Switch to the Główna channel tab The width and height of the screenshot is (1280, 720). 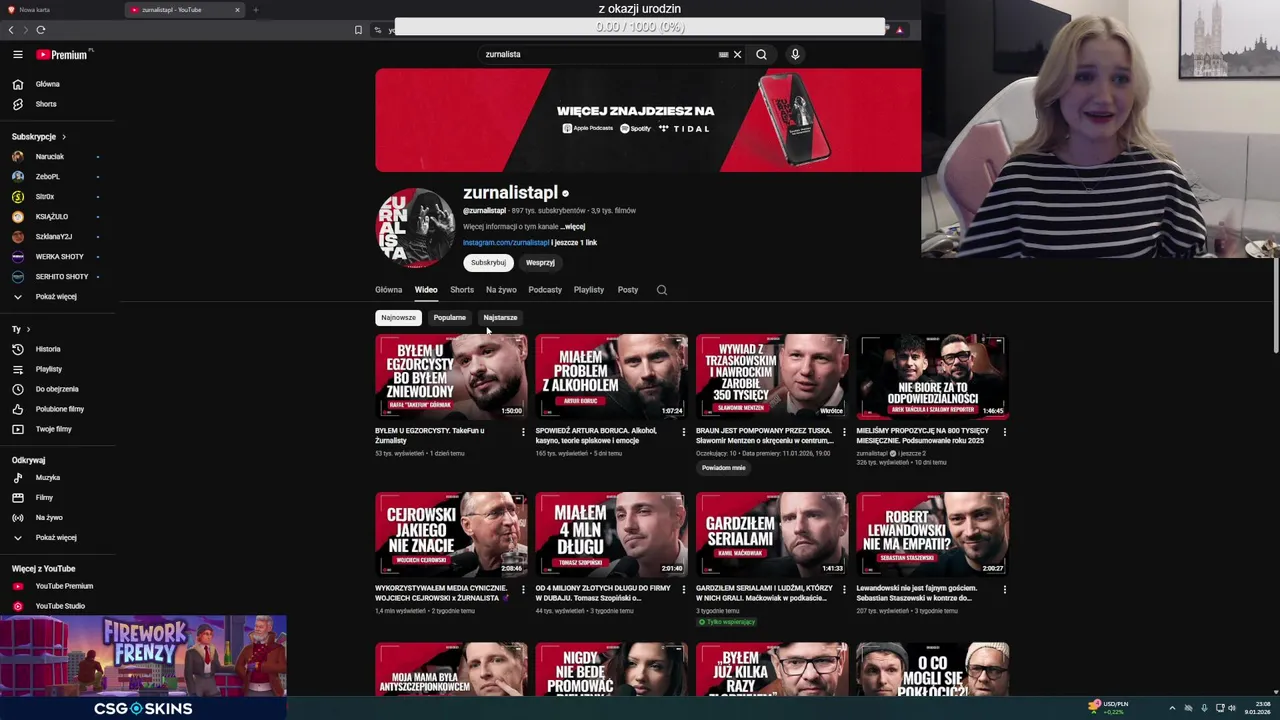coord(388,290)
